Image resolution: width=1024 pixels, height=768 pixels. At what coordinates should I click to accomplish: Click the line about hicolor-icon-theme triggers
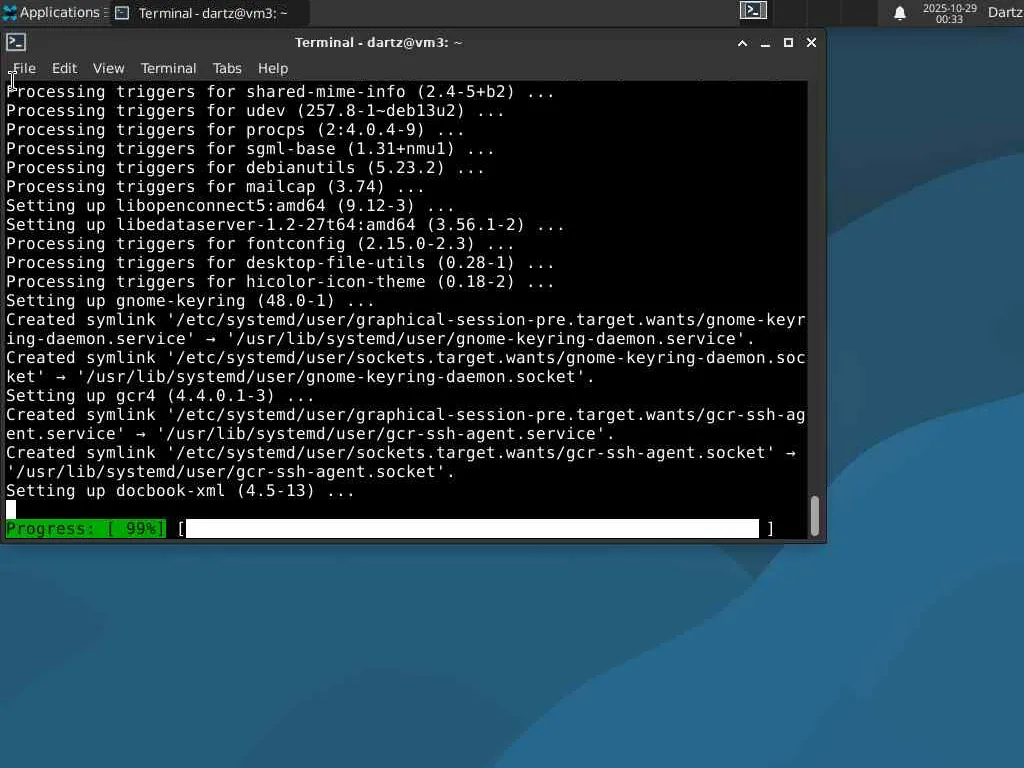pos(280,281)
